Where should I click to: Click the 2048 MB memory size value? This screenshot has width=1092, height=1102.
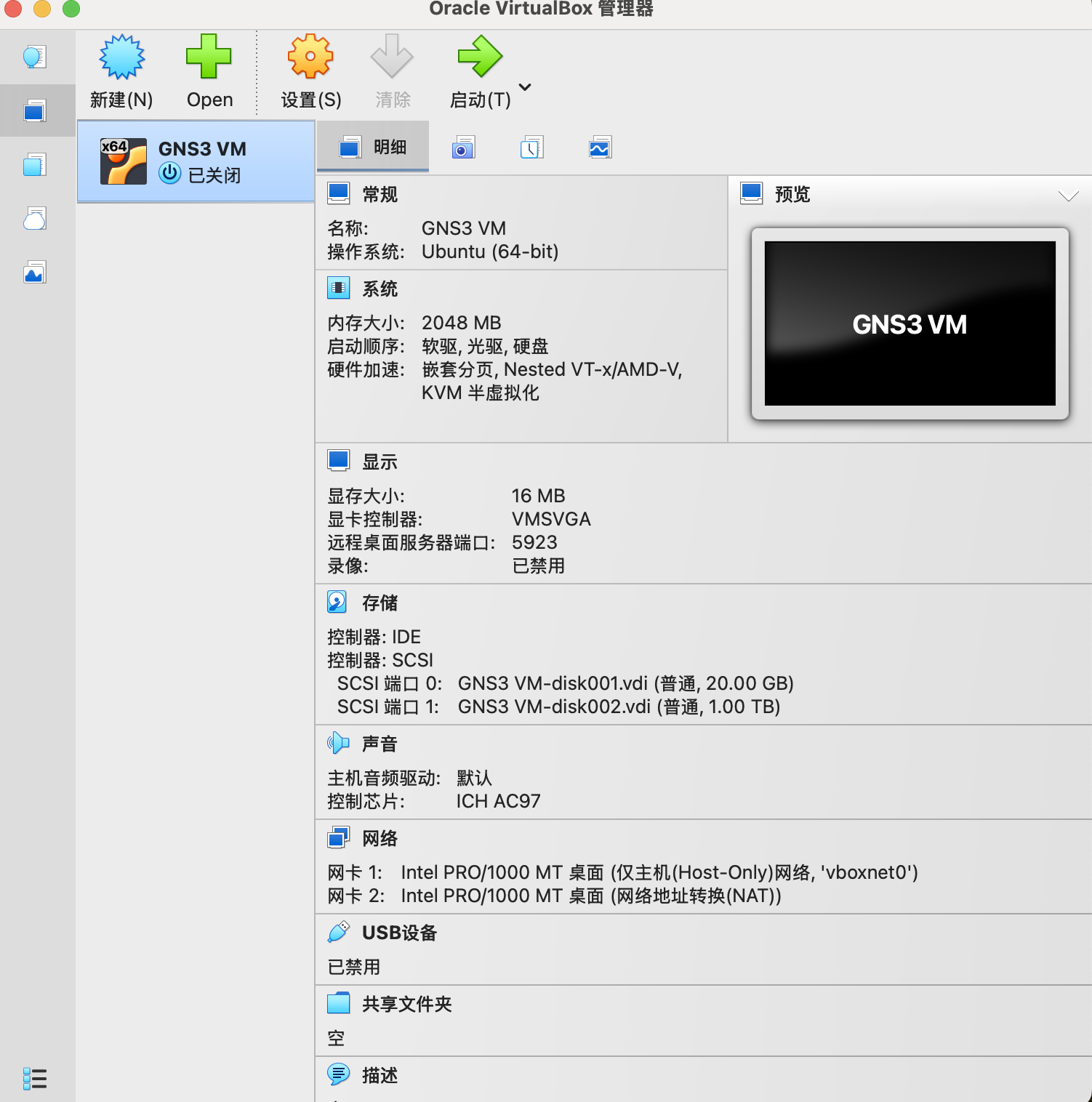click(x=462, y=323)
